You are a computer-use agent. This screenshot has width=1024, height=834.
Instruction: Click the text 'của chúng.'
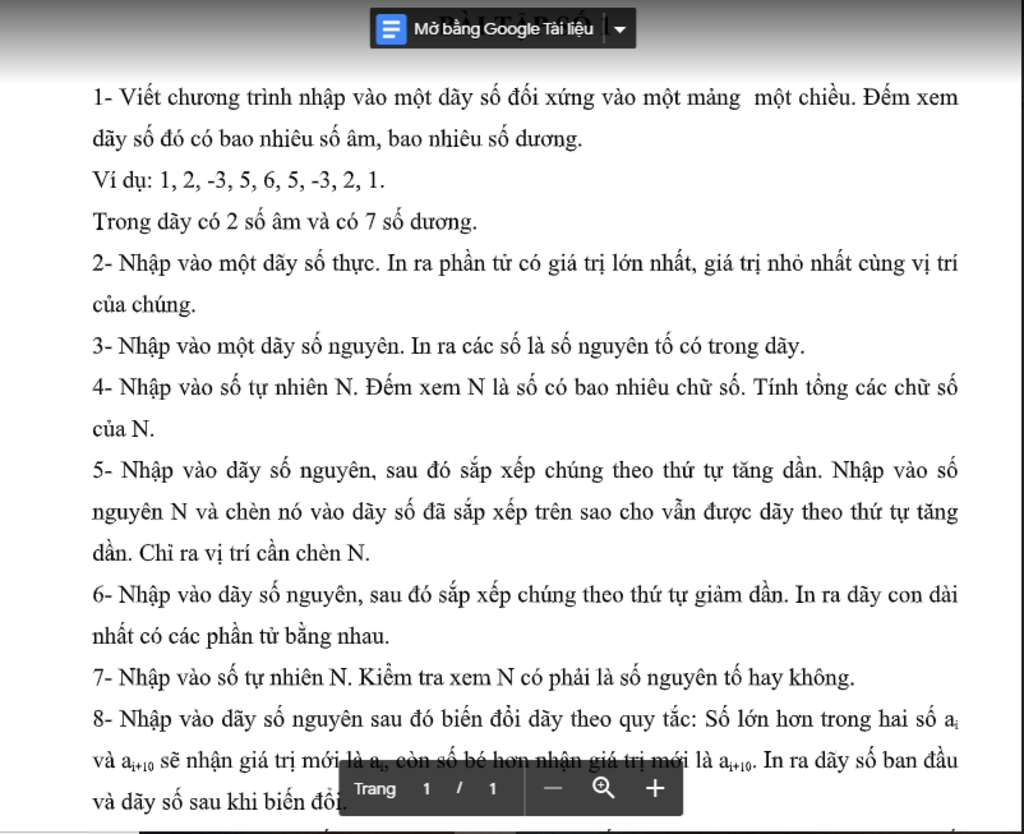point(144,305)
